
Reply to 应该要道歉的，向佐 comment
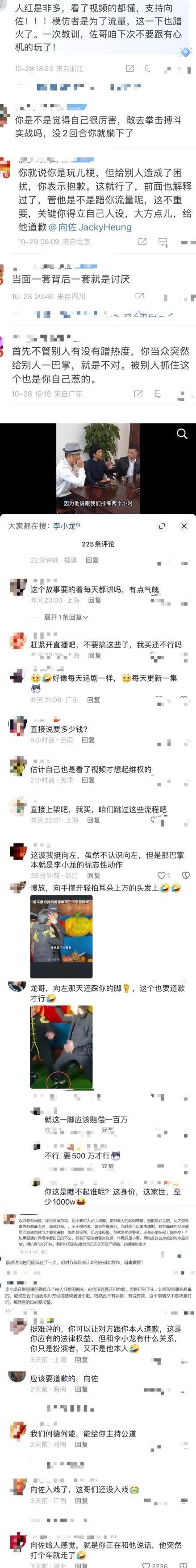[x=82, y=1390]
